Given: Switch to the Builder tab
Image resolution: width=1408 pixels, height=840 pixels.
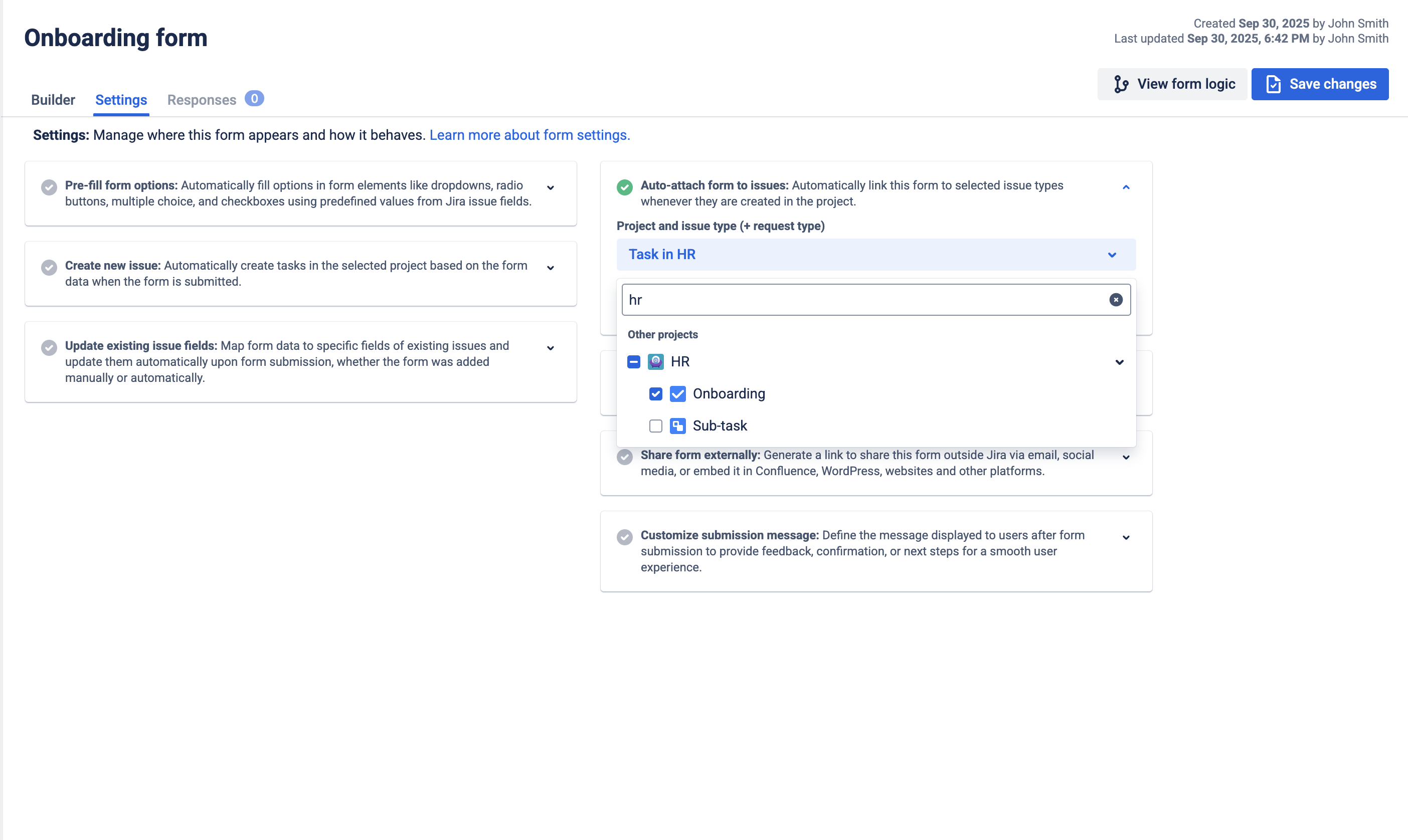Looking at the screenshot, I should [53, 100].
